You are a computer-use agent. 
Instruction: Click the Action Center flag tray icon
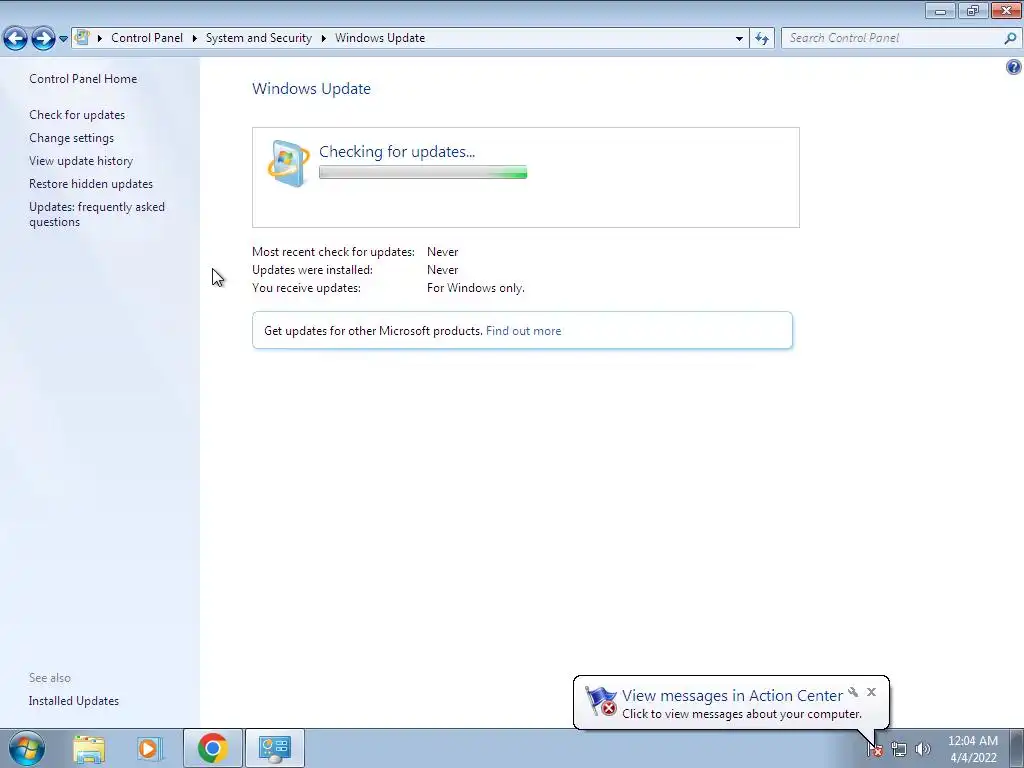click(x=875, y=749)
